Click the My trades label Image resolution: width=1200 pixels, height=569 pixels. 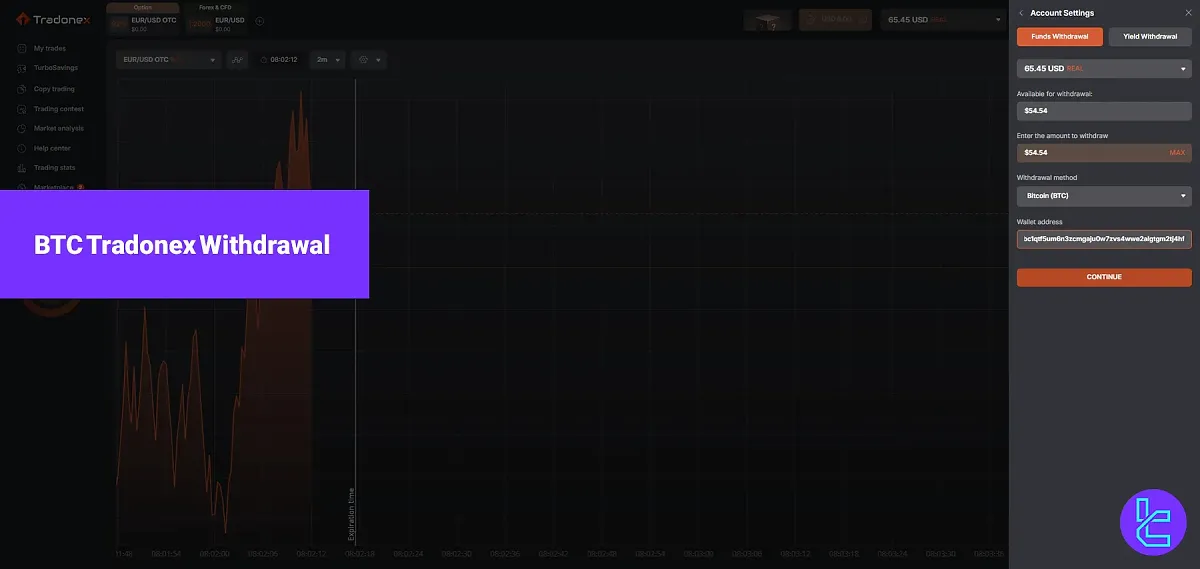tap(49, 48)
